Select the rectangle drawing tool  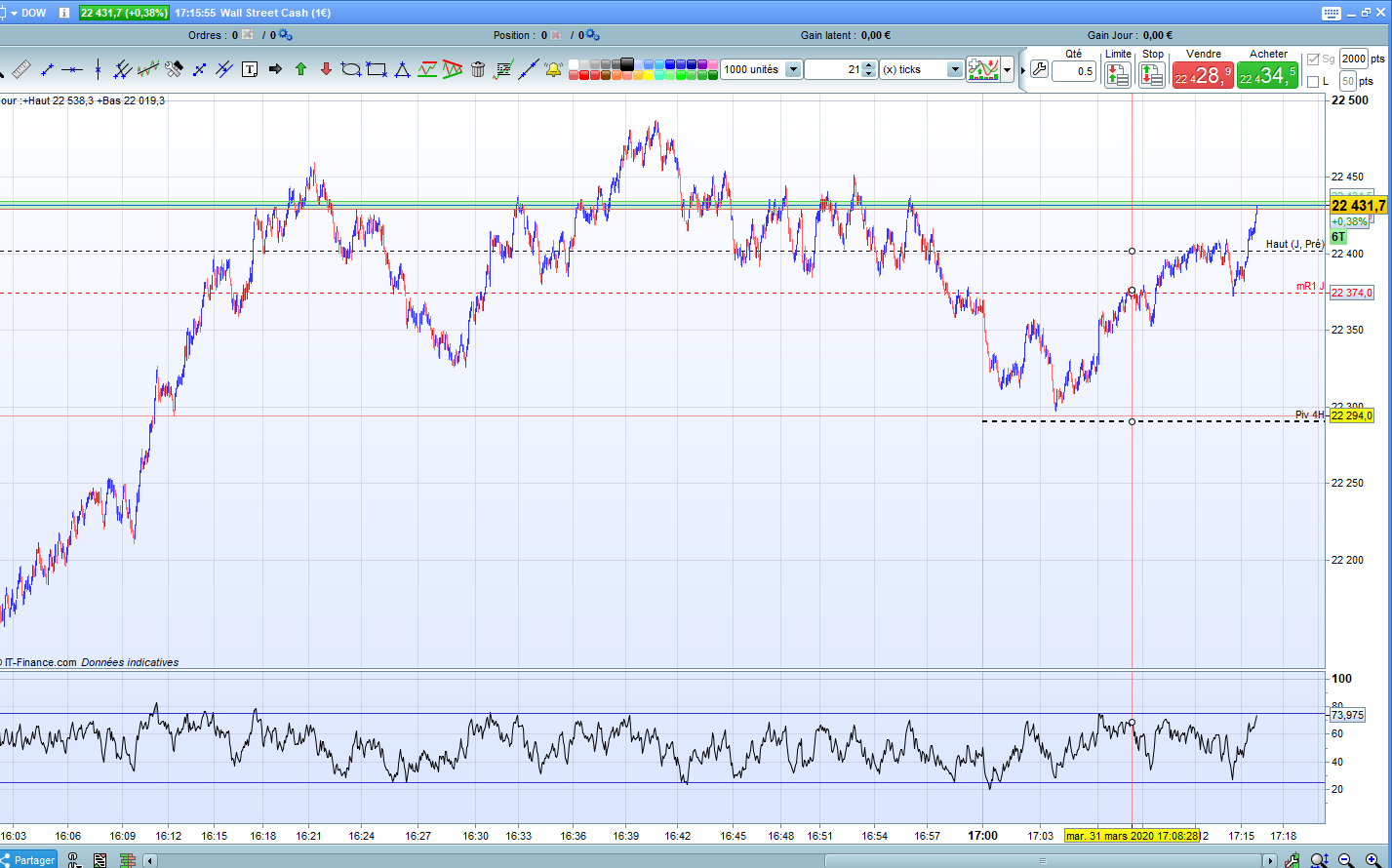(x=377, y=69)
